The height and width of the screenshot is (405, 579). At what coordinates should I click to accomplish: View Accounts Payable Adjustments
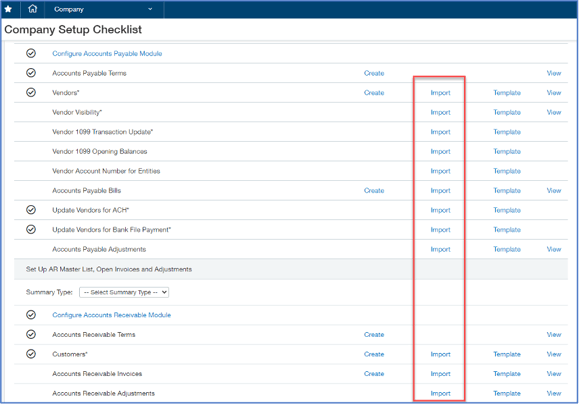(554, 249)
